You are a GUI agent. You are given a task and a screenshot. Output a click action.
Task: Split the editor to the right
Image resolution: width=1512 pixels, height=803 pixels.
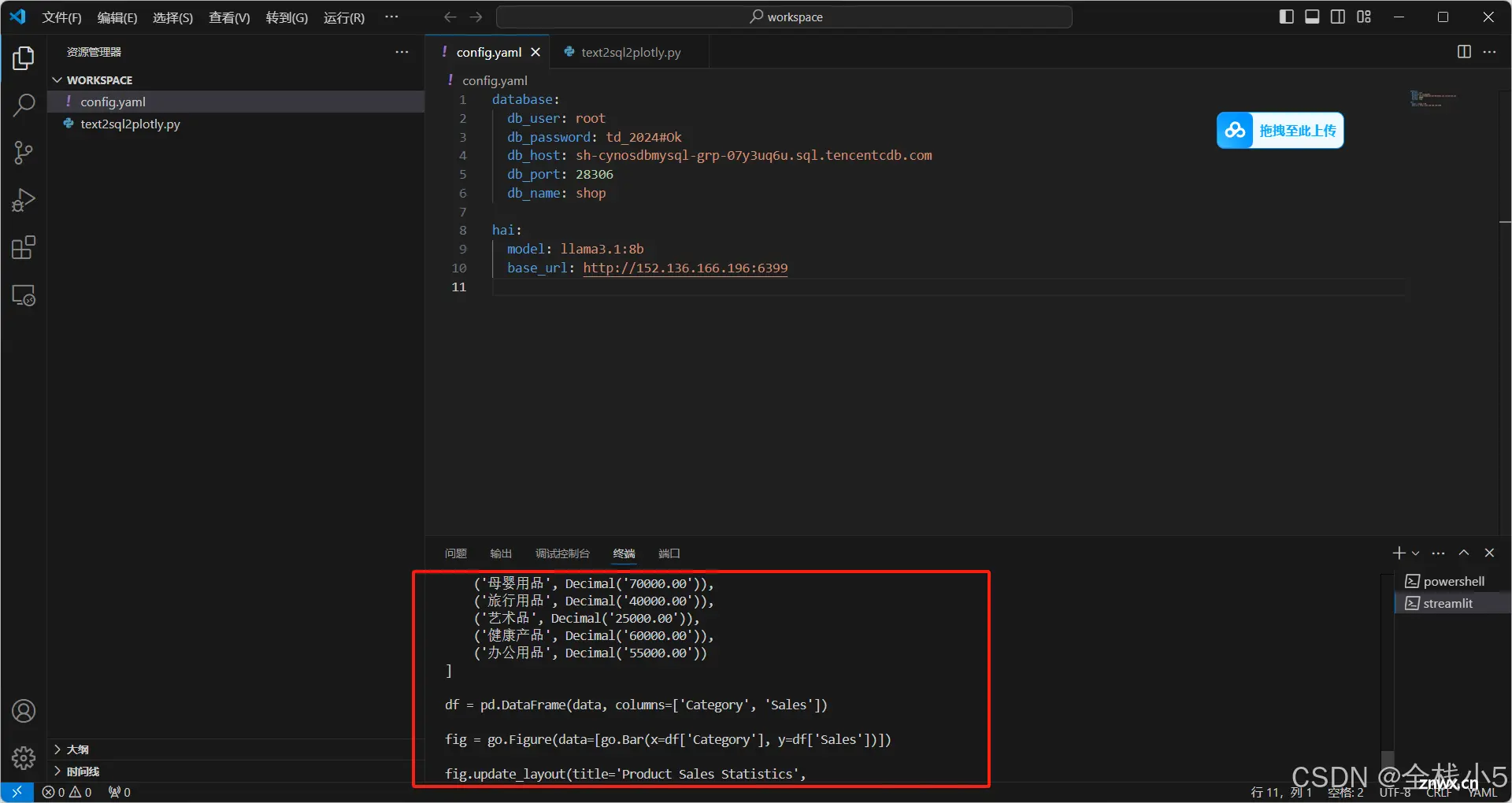(x=1464, y=52)
